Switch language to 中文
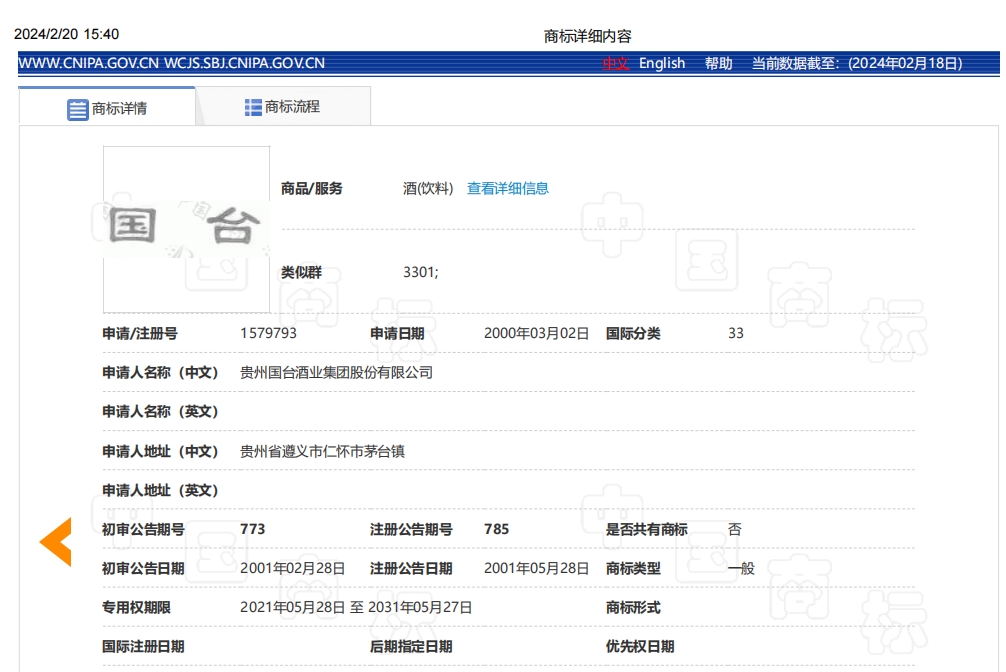The image size is (1006, 672). 615,63
